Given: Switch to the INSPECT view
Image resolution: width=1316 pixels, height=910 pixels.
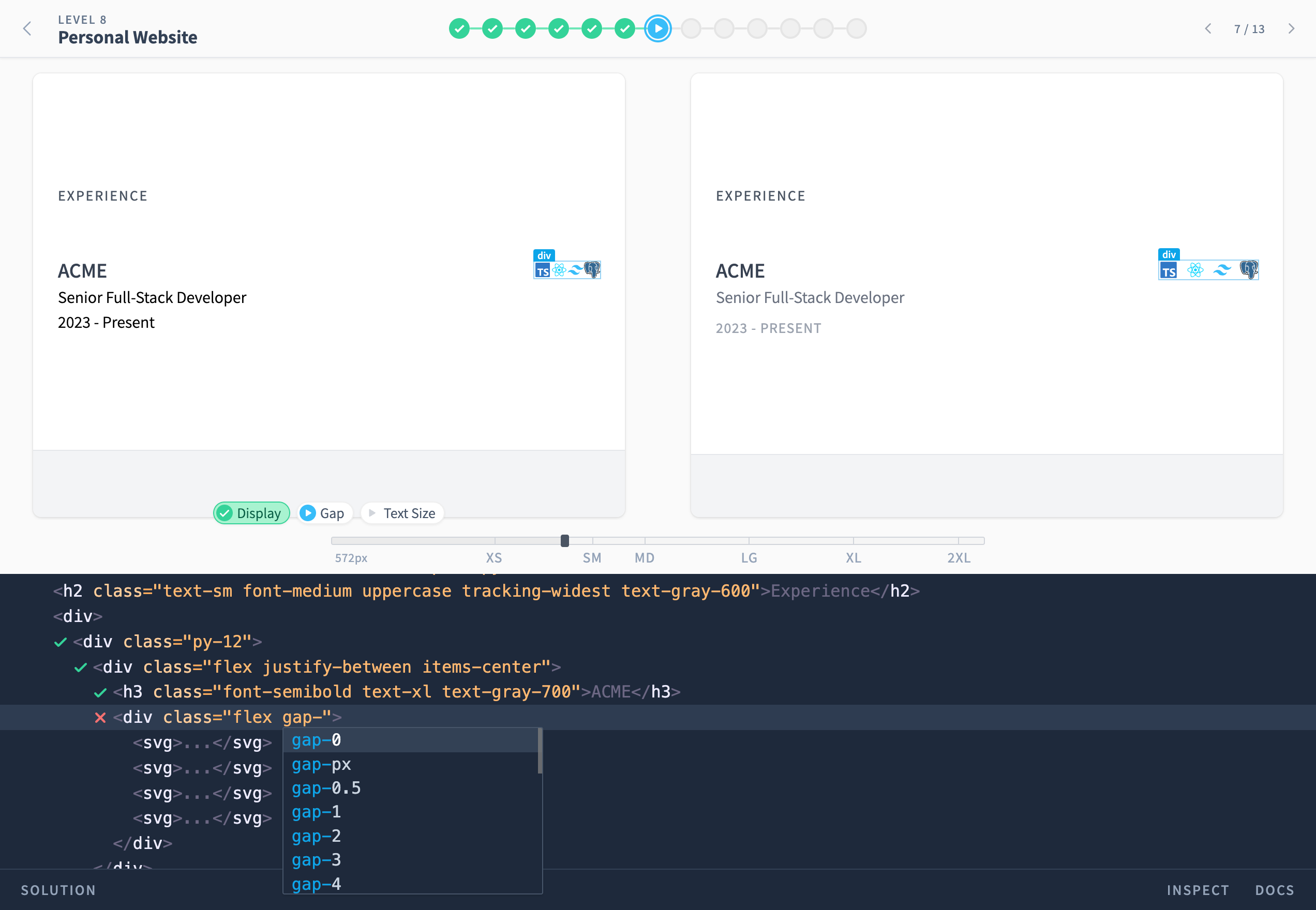Looking at the screenshot, I should 1198,889.
